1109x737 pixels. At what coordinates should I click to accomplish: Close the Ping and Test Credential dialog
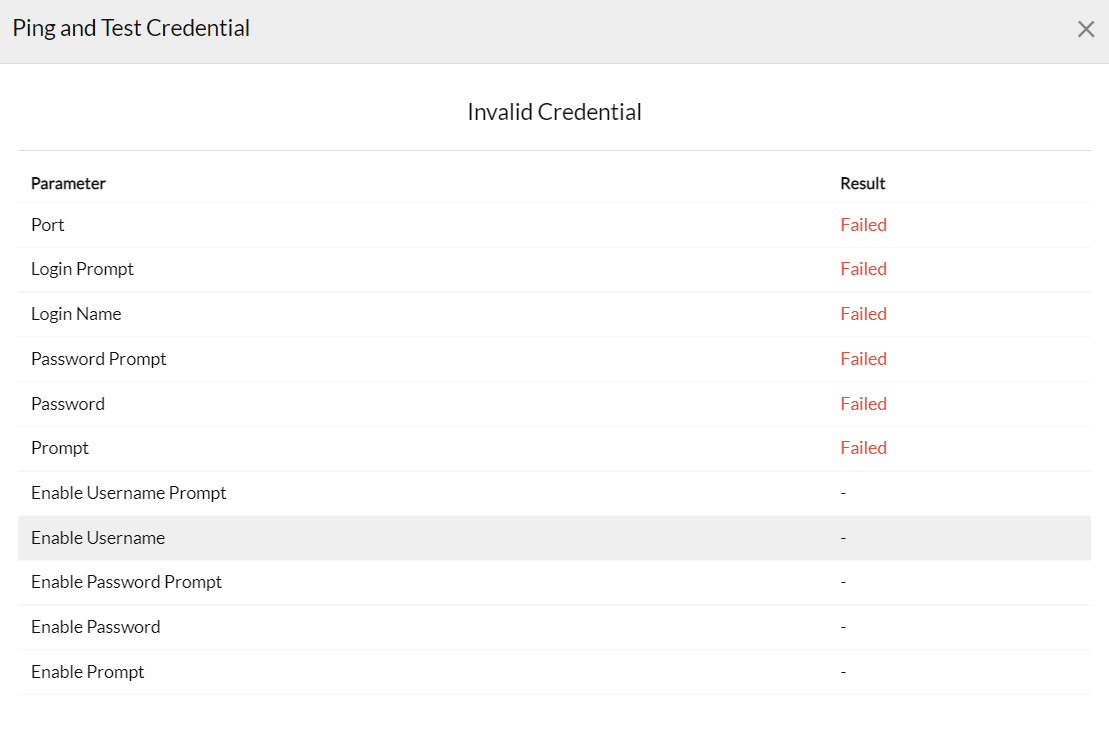1086,29
